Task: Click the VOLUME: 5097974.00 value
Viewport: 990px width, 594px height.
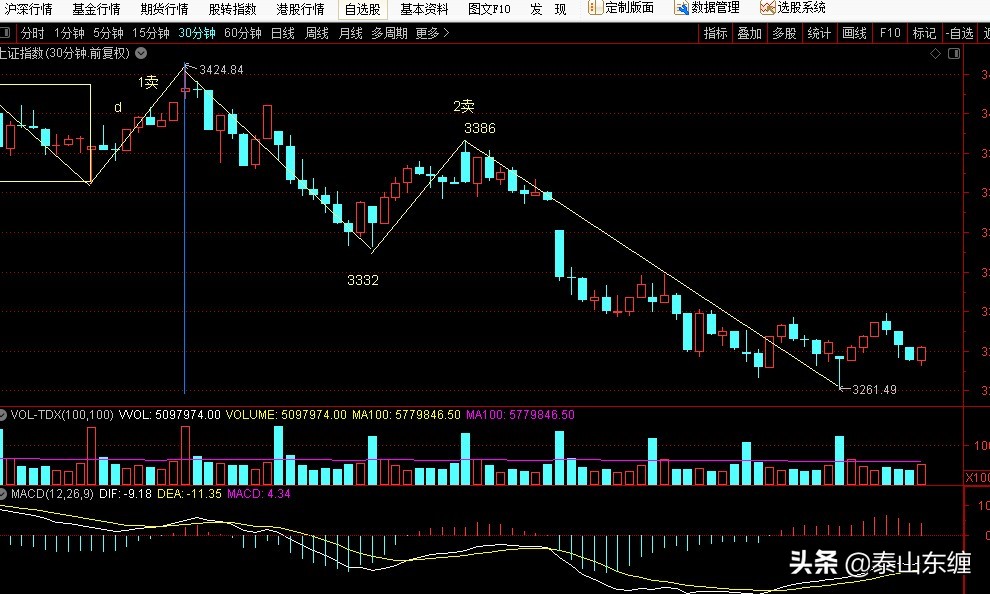Action: click(x=286, y=415)
